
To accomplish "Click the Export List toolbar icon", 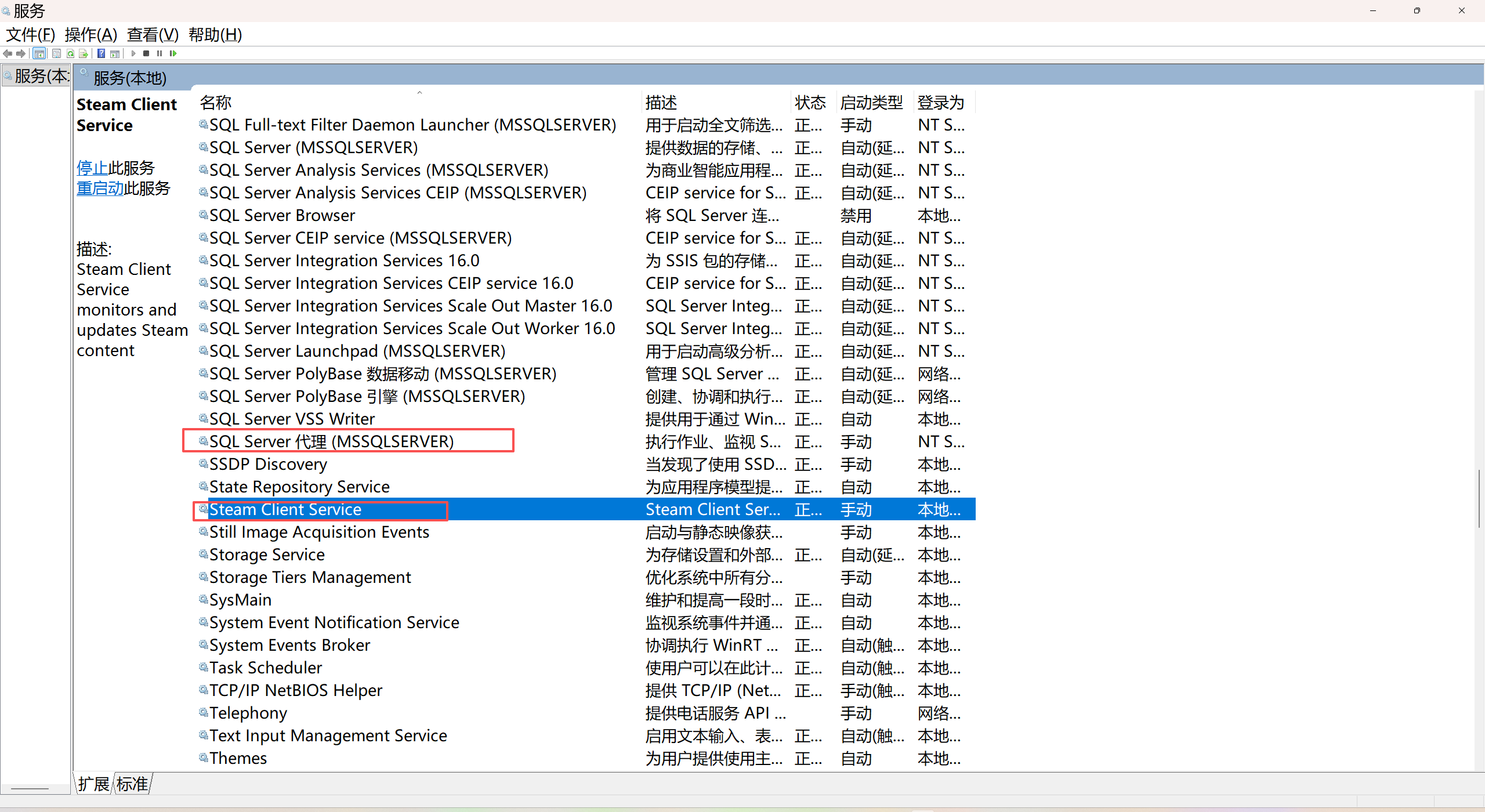I will pos(84,53).
